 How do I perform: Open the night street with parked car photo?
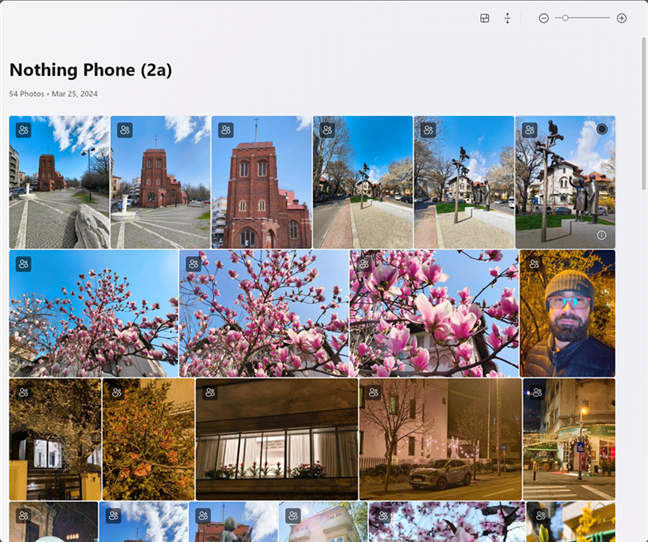pyautogui.click(x=441, y=439)
